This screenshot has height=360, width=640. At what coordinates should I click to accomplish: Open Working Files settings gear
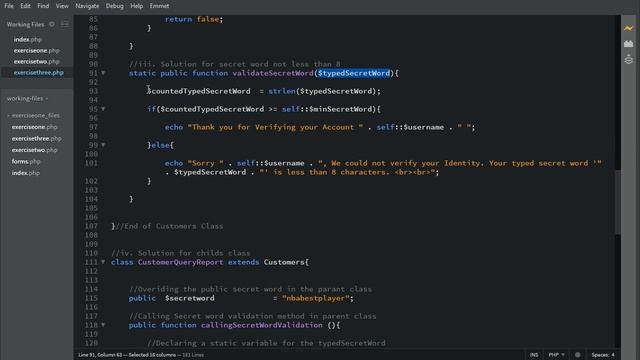pos(52,24)
